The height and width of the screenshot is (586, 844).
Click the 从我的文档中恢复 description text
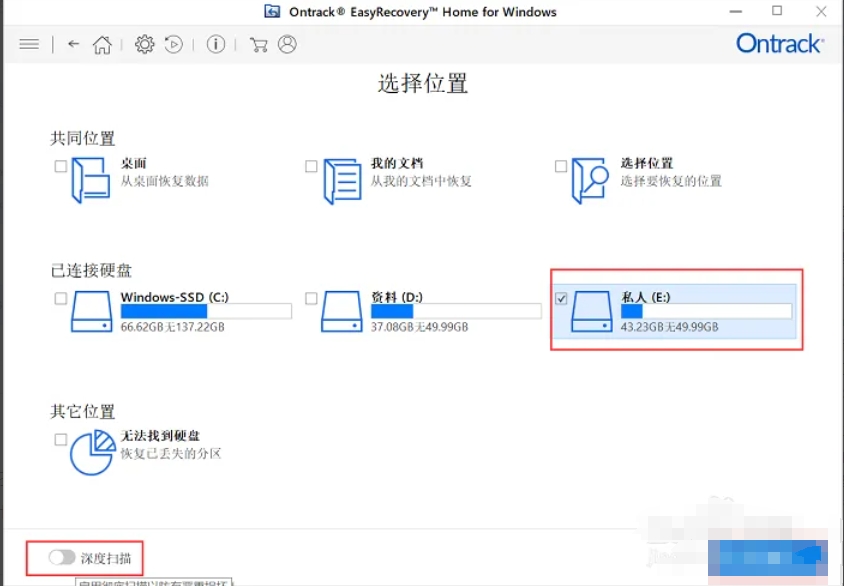[421, 181]
